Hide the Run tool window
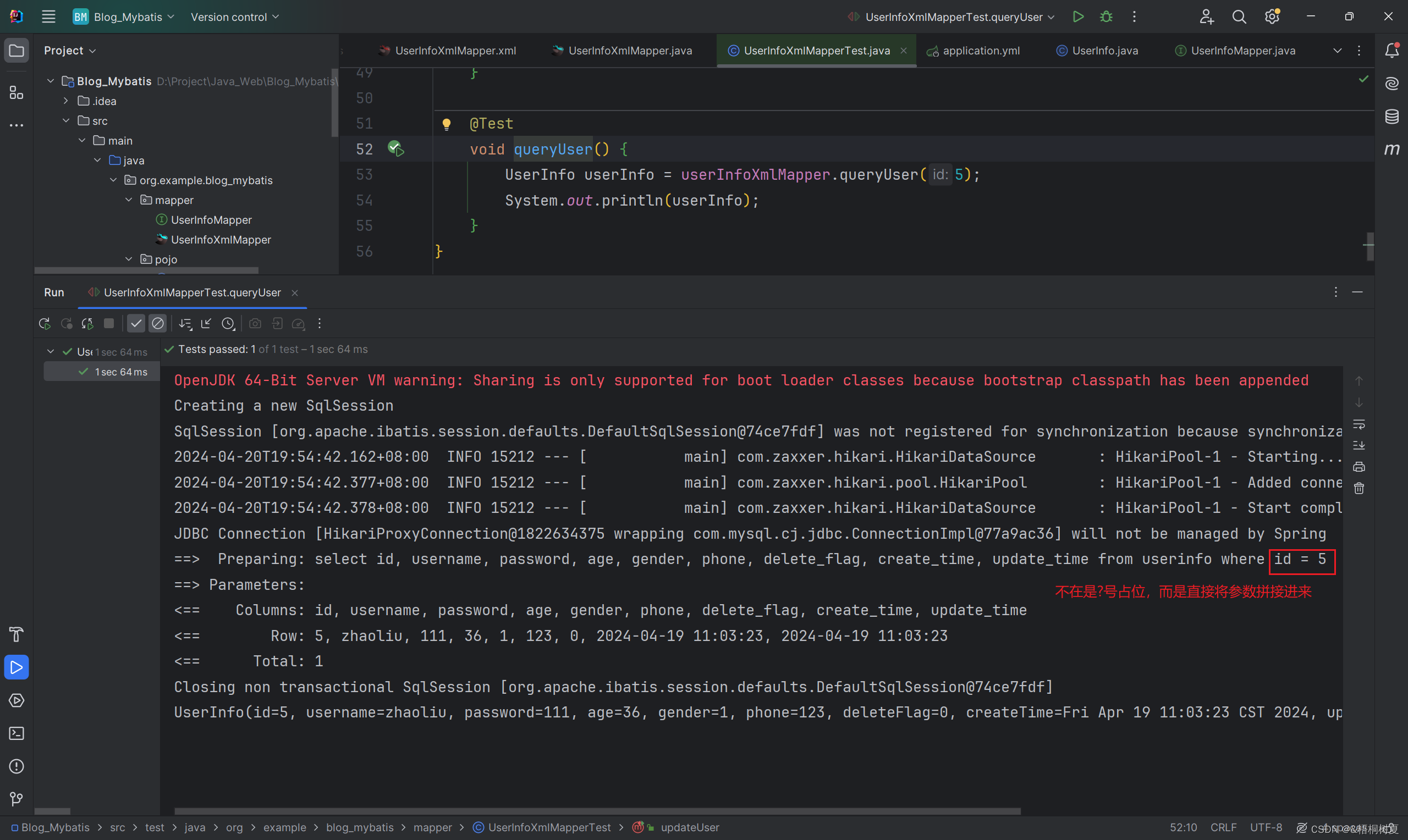The height and width of the screenshot is (840, 1408). click(x=1357, y=292)
